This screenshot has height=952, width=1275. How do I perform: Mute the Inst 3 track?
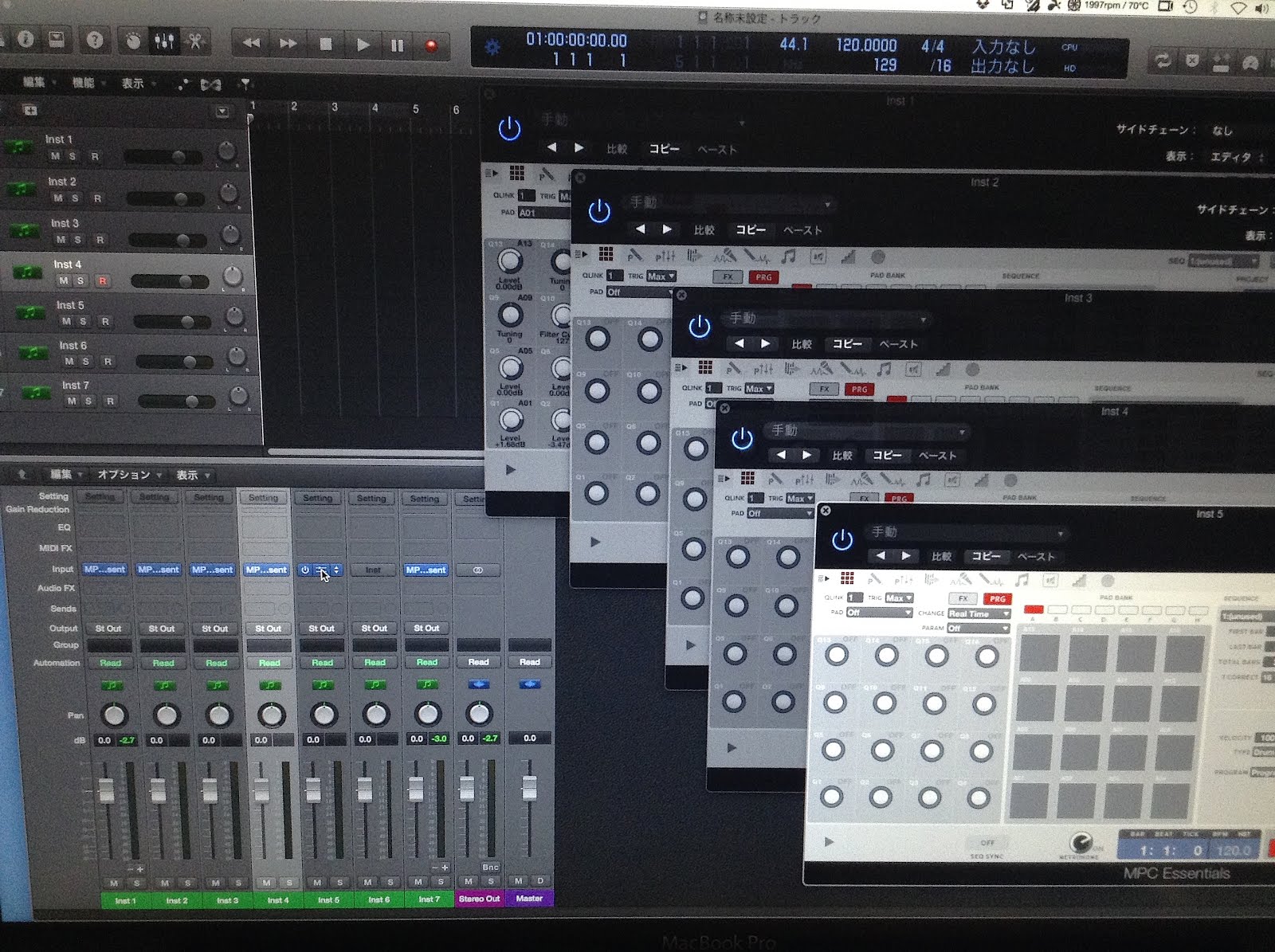(x=61, y=239)
